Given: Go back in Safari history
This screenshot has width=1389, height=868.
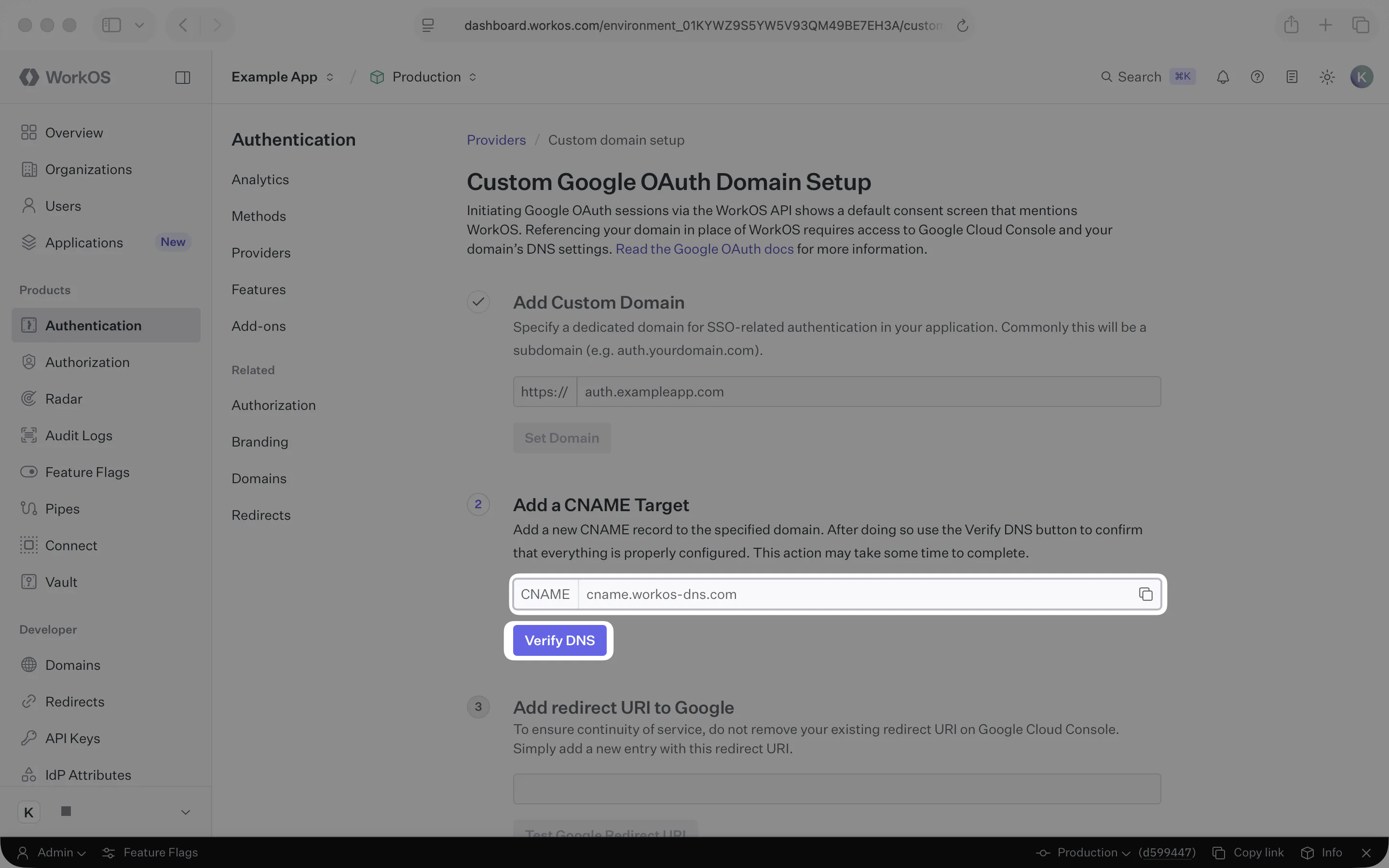Looking at the screenshot, I should [x=183, y=25].
